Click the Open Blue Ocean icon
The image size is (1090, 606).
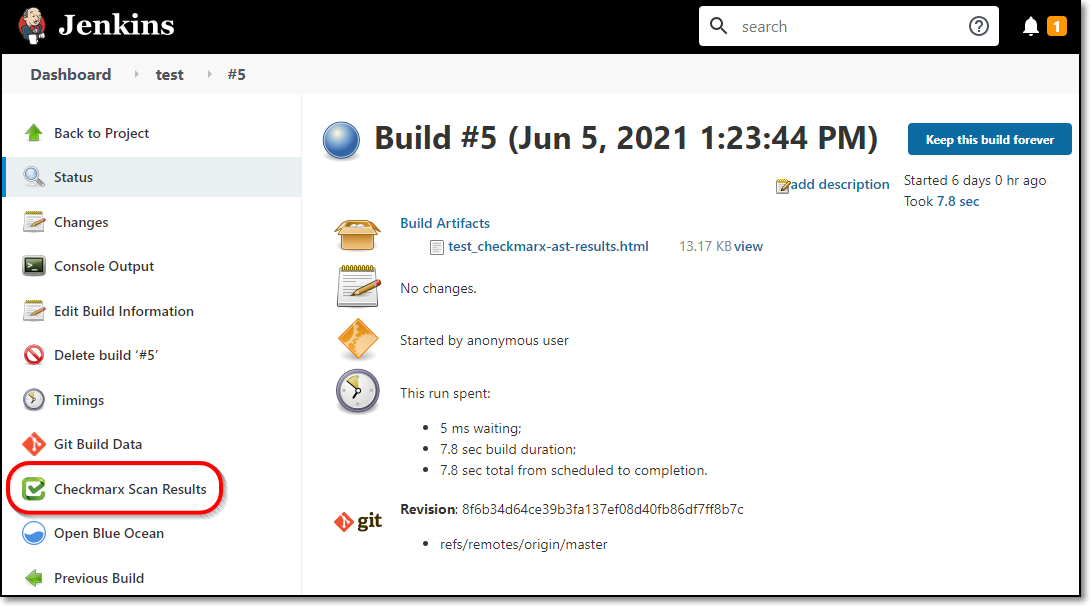point(33,533)
